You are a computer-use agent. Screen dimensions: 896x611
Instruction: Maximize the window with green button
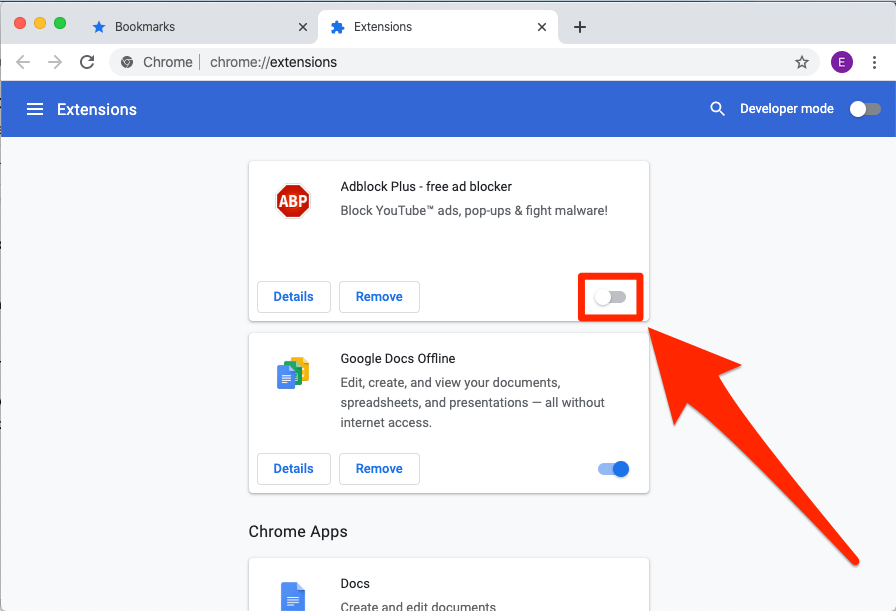[60, 23]
